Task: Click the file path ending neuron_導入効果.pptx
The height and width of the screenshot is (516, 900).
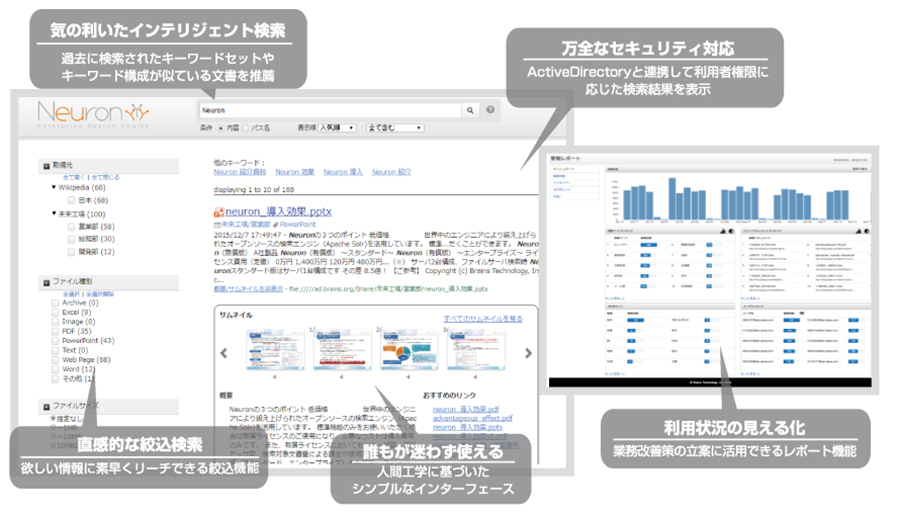Action: pos(389,289)
